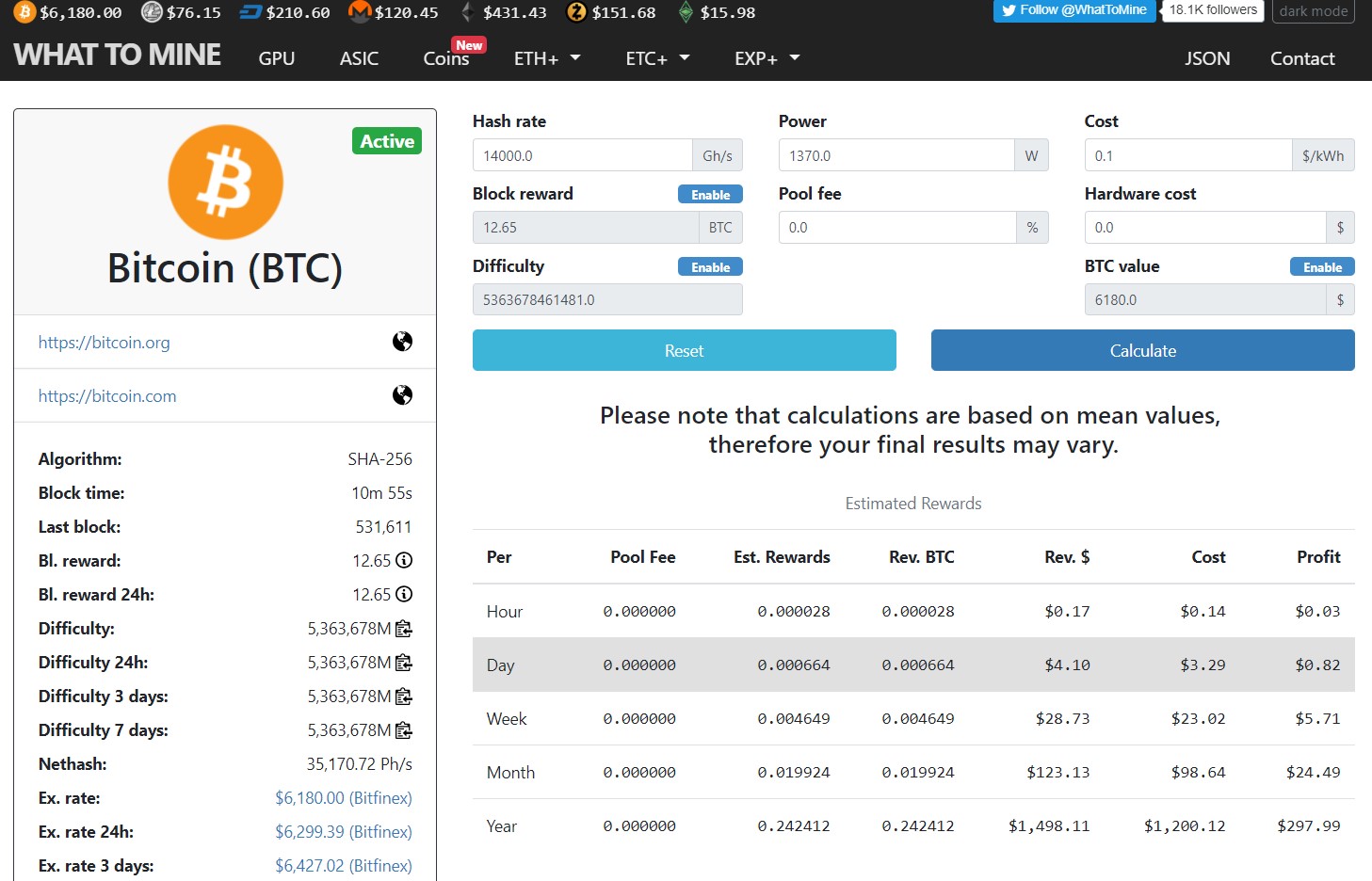Expand the EXP+ dropdown menu

(767, 58)
